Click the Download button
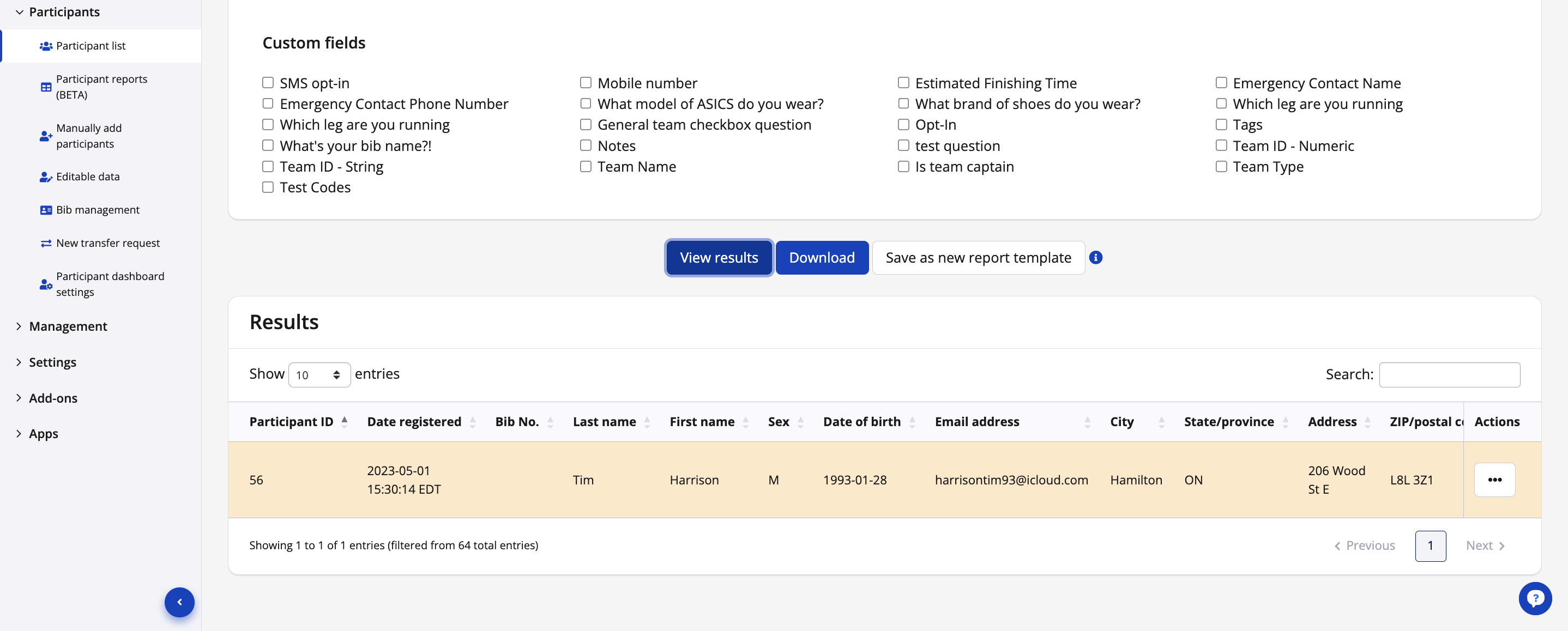 point(822,257)
